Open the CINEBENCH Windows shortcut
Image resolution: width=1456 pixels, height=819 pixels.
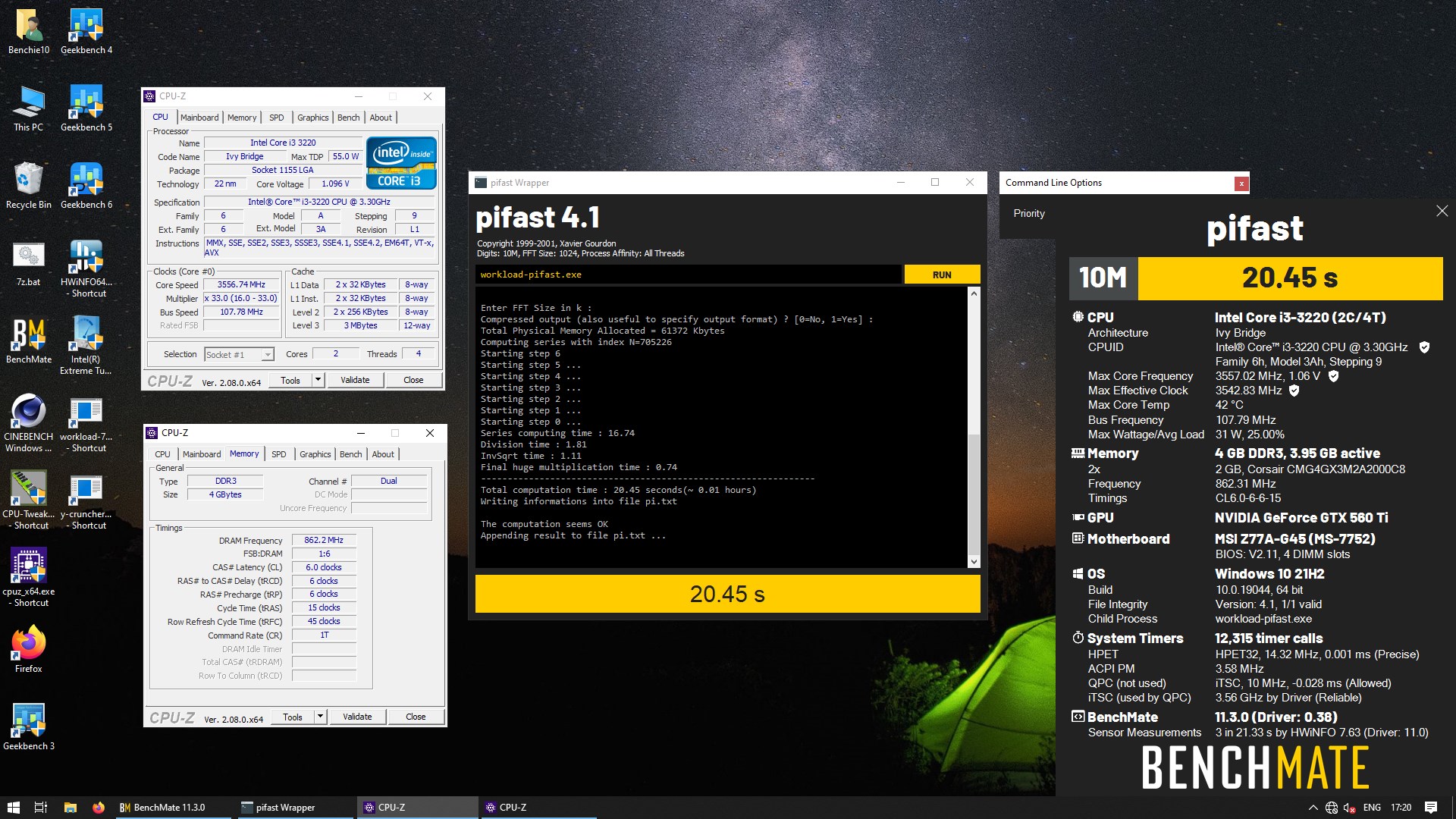[29, 424]
